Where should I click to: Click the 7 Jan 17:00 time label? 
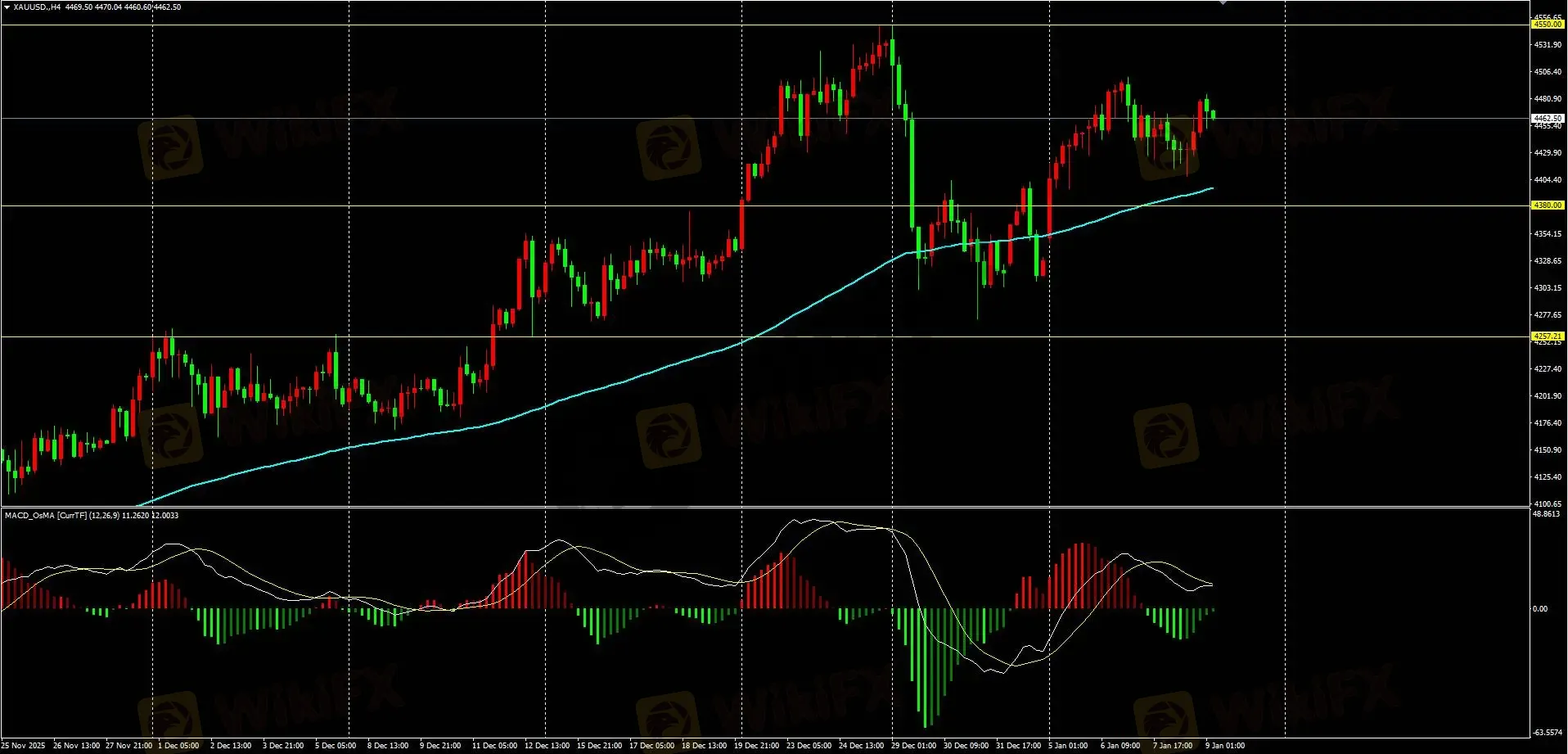(1174, 746)
